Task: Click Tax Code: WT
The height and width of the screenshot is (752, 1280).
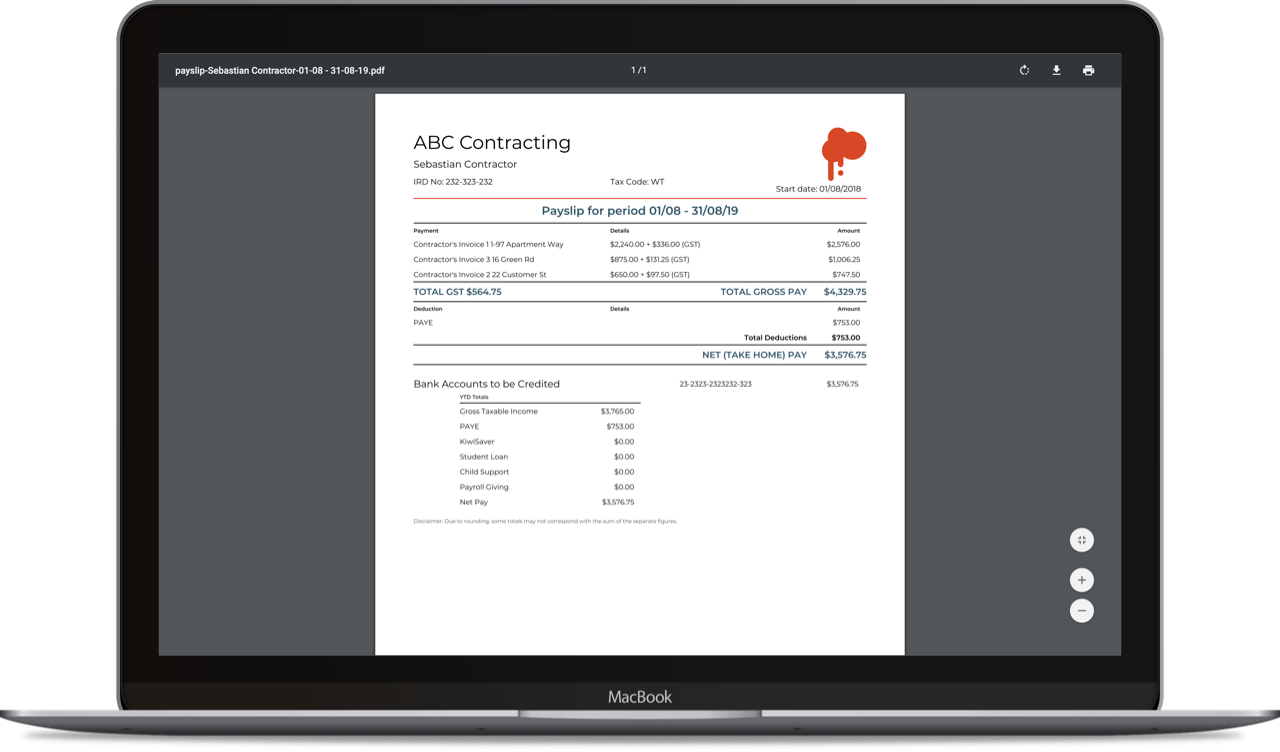Action: pos(637,182)
